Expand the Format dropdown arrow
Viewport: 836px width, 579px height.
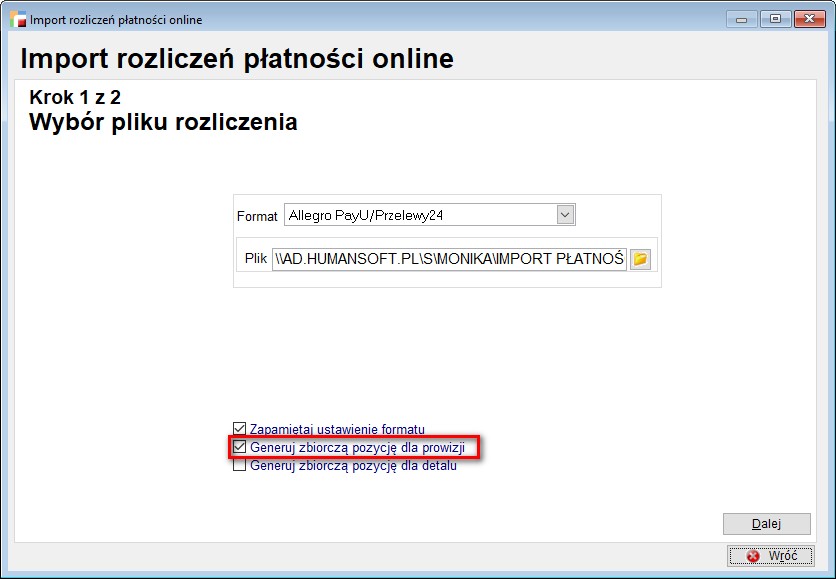coord(565,215)
